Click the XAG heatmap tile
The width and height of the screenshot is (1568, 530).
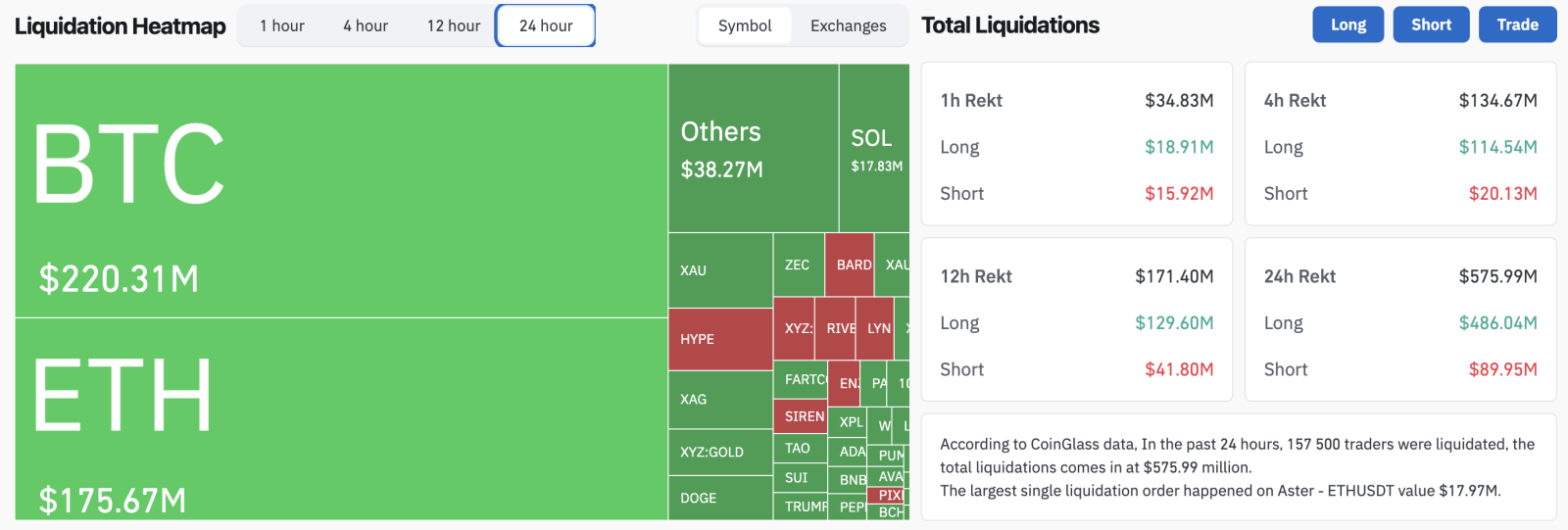tap(720, 400)
